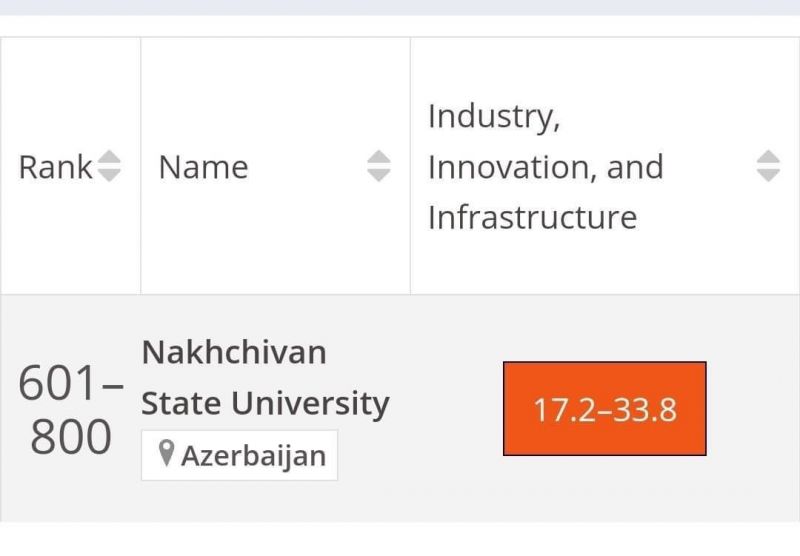This screenshot has width=800, height=556.
Task: Select the Industry, Innovation, and Infrastructure header
Action: pos(545,167)
